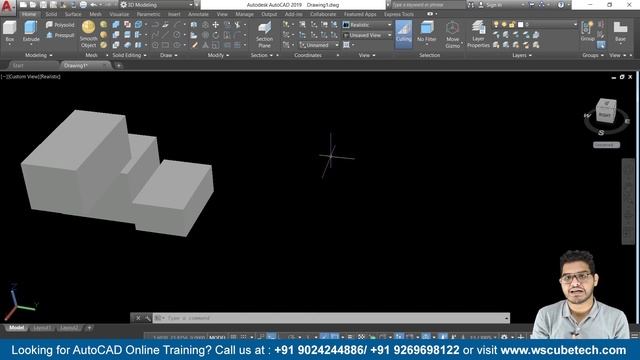Open the Mesh ribbon tab

coord(95,14)
